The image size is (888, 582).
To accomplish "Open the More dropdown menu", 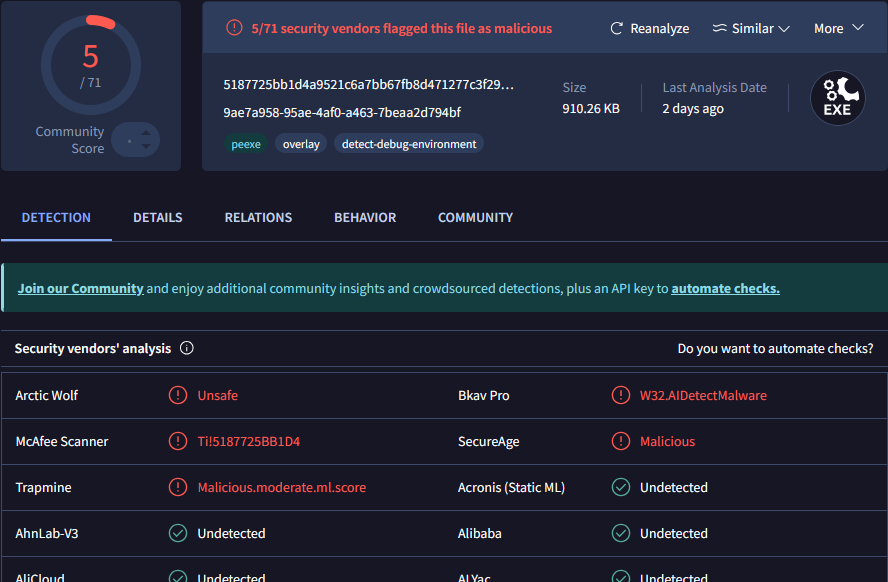I will coord(839,28).
